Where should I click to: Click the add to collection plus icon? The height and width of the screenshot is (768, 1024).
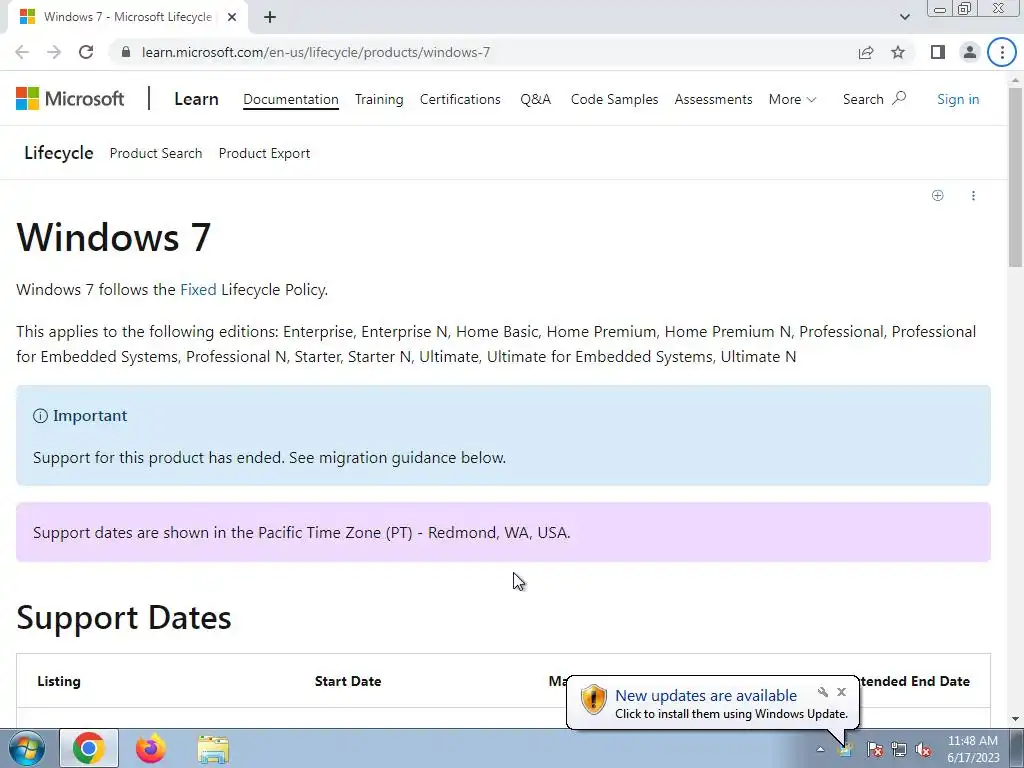click(x=938, y=195)
